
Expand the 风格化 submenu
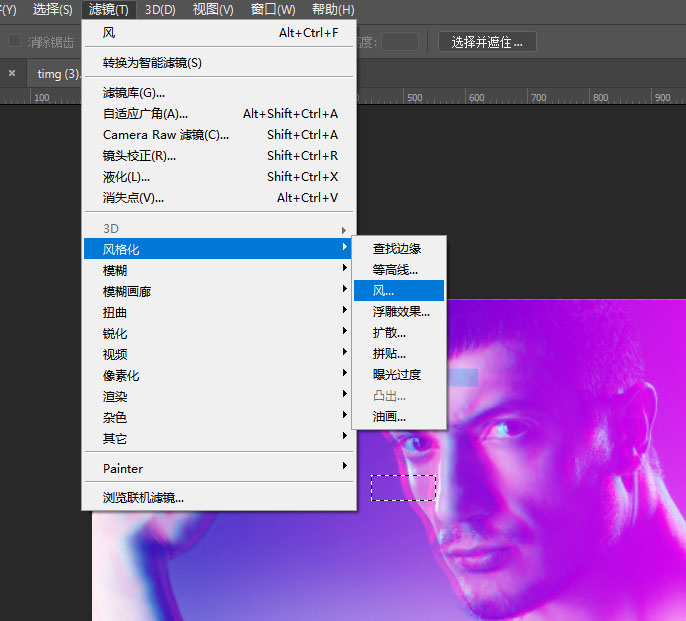point(217,249)
